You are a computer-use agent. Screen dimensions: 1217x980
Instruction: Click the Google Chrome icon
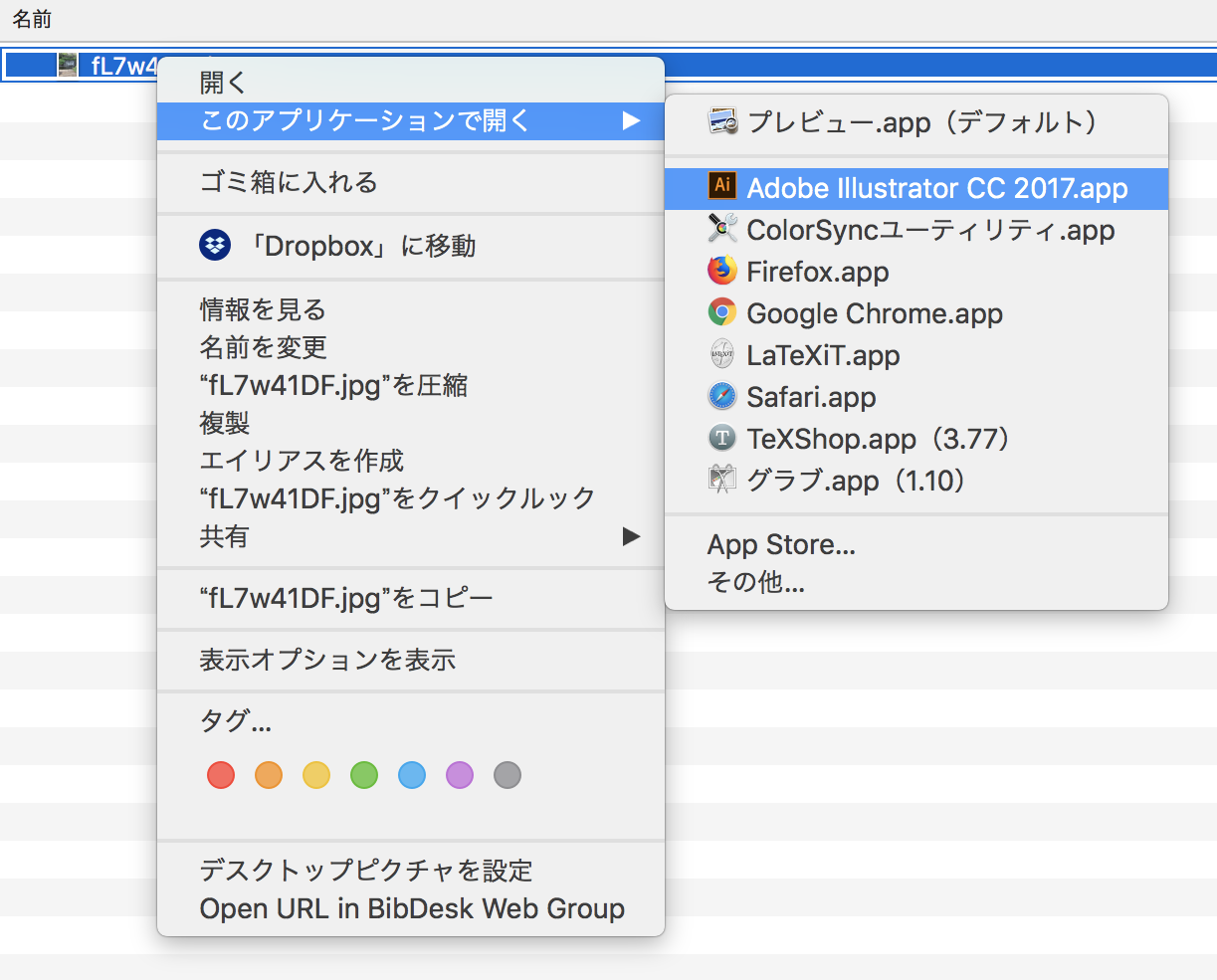tap(721, 312)
